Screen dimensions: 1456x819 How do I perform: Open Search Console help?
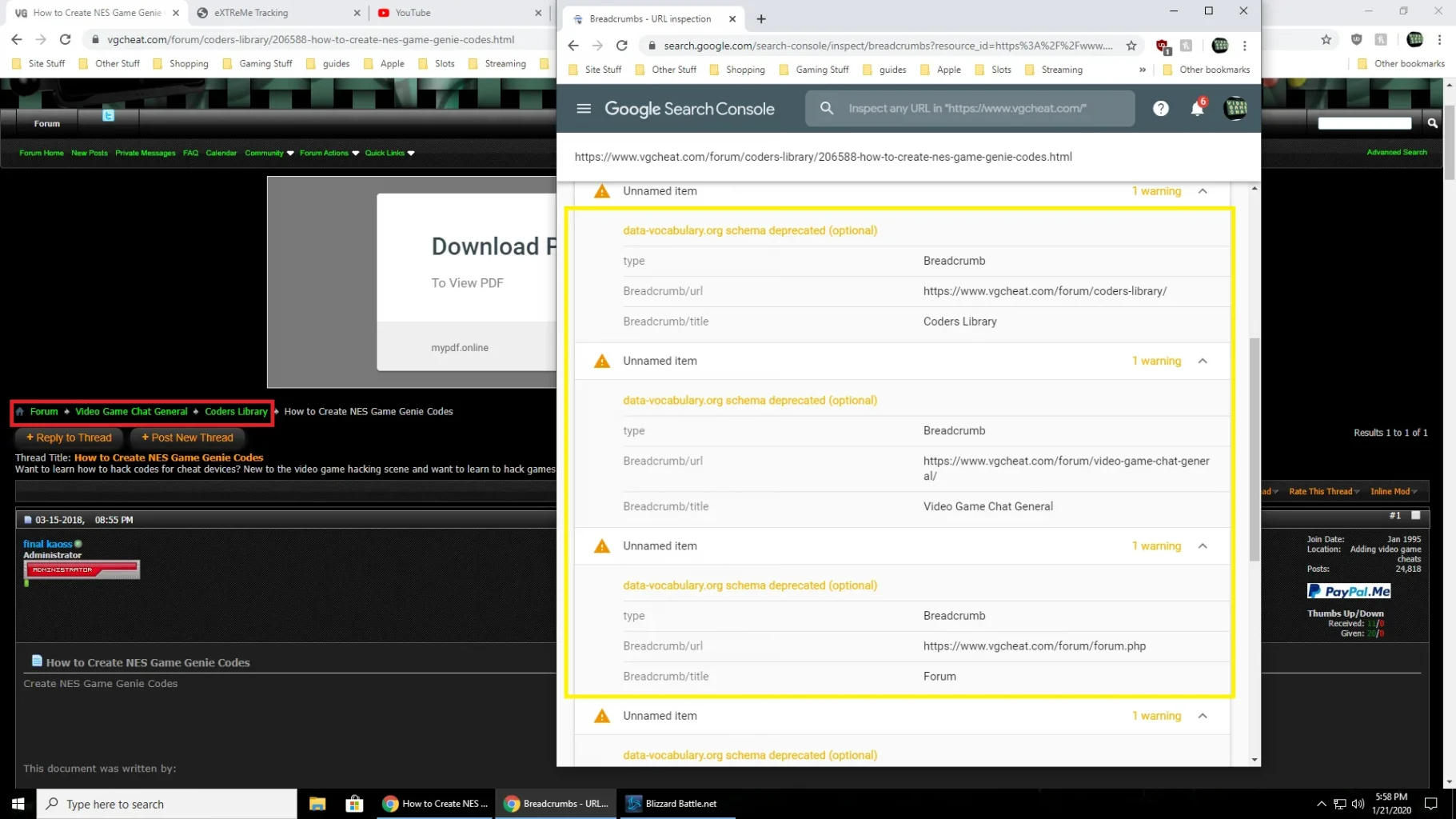point(1160,109)
